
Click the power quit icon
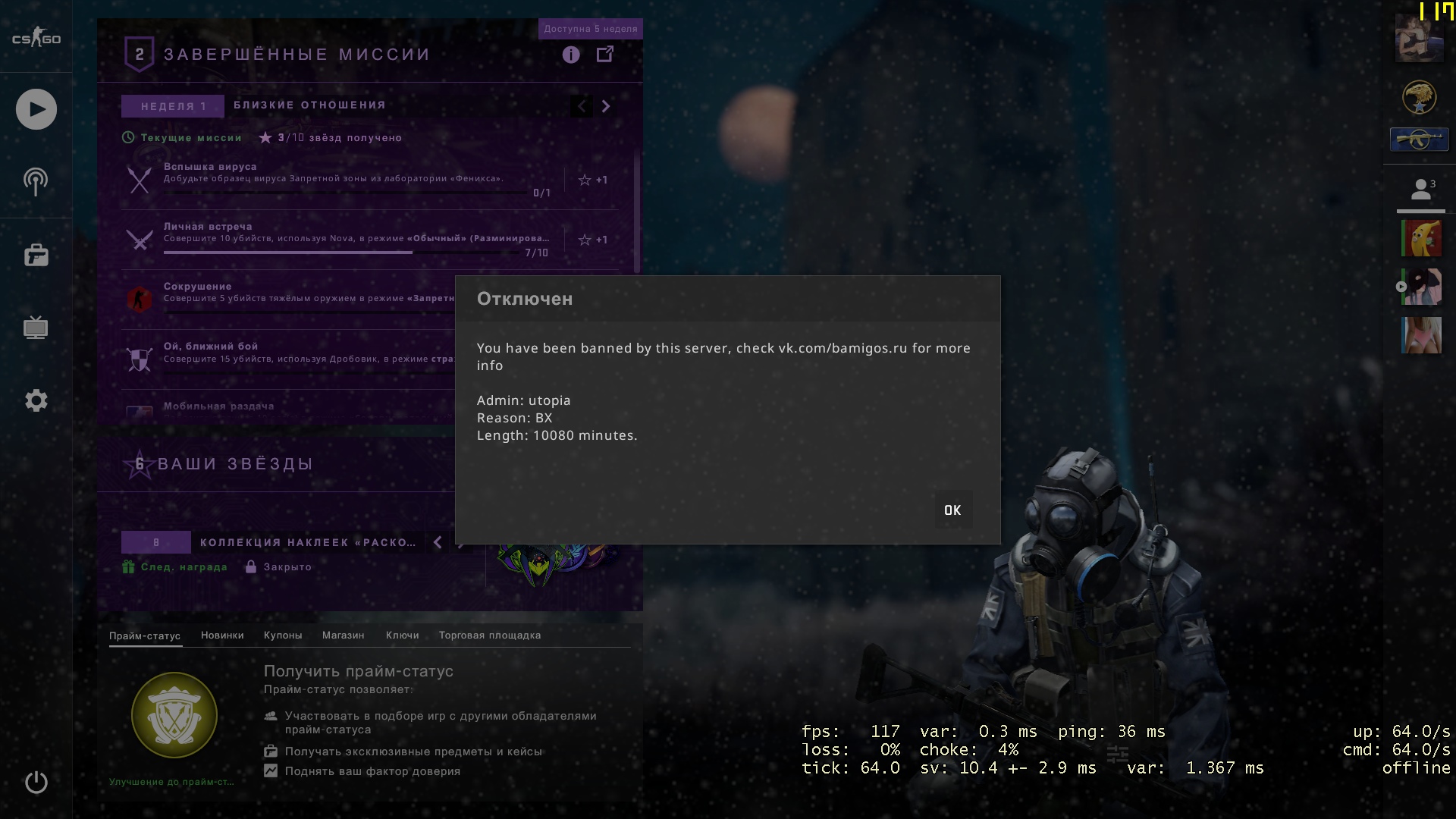36,782
